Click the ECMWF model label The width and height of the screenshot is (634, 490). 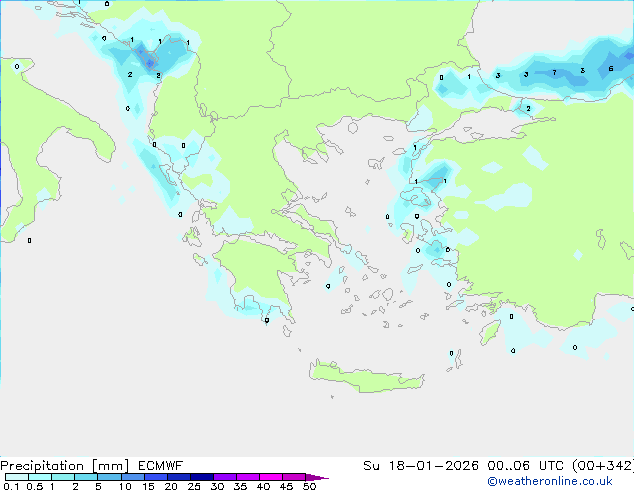[160, 465]
